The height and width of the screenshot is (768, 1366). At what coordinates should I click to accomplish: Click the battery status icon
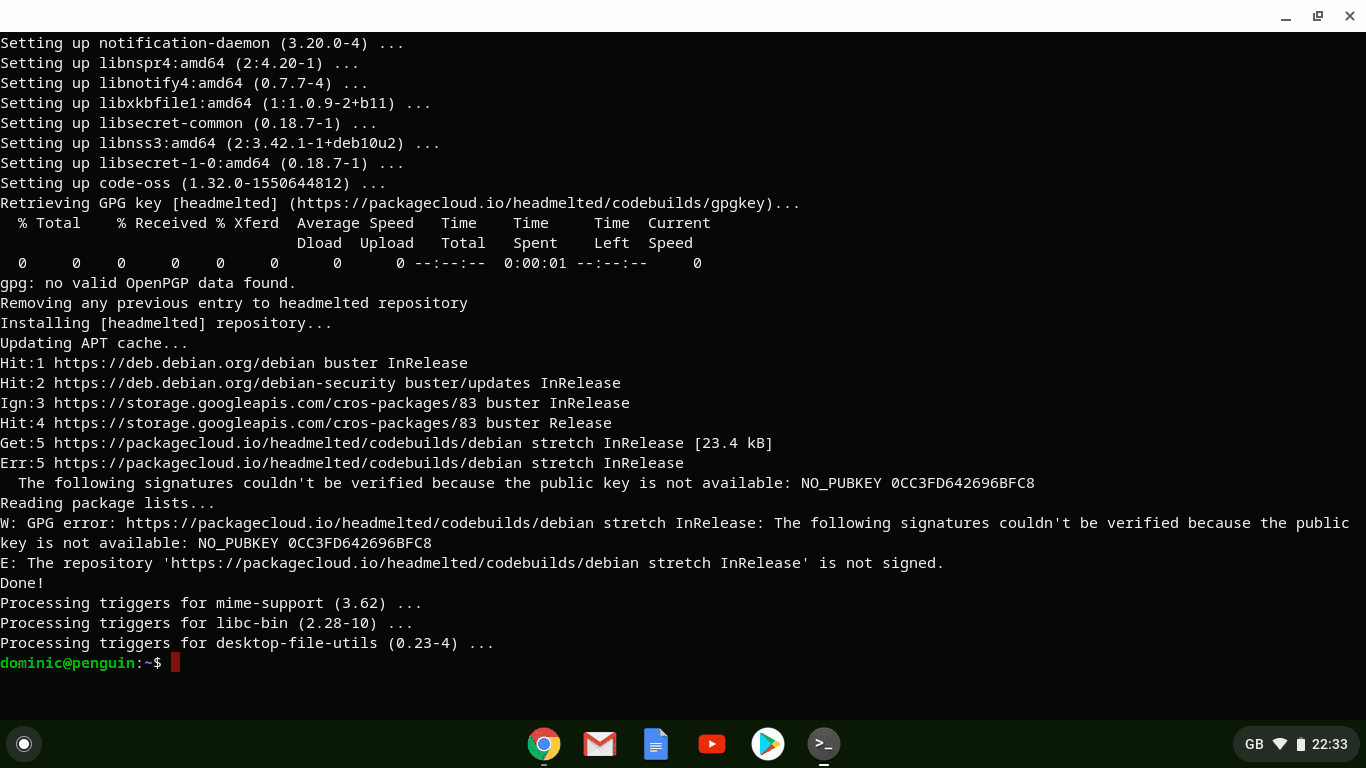point(1300,744)
